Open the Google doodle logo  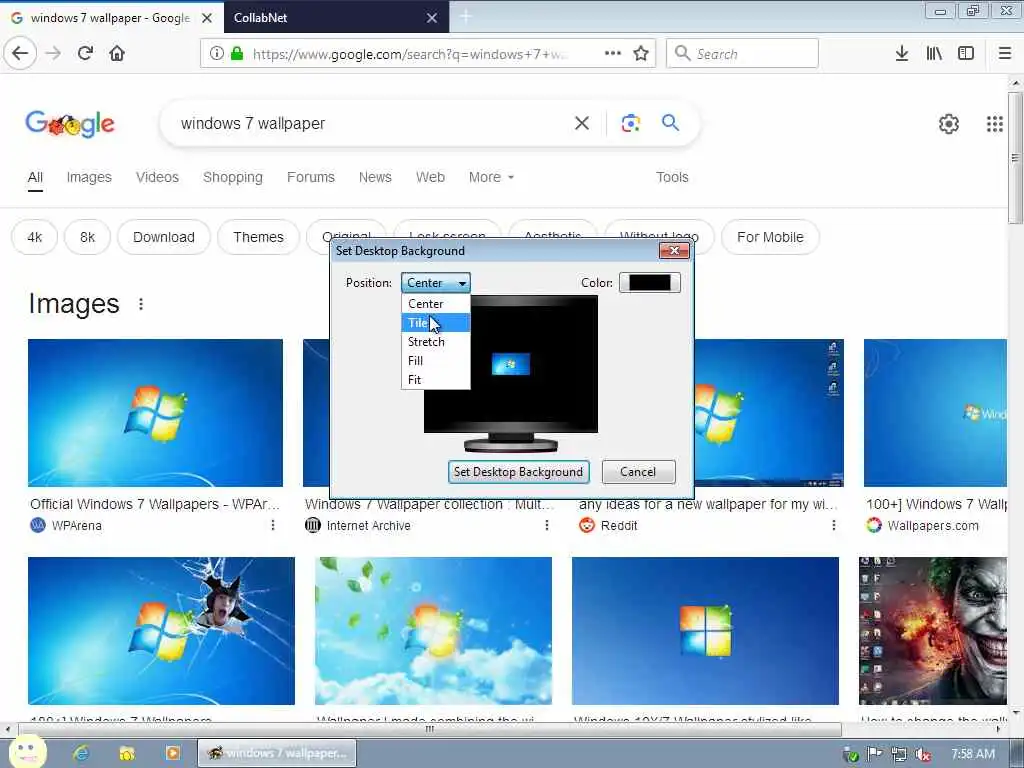click(x=70, y=123)
